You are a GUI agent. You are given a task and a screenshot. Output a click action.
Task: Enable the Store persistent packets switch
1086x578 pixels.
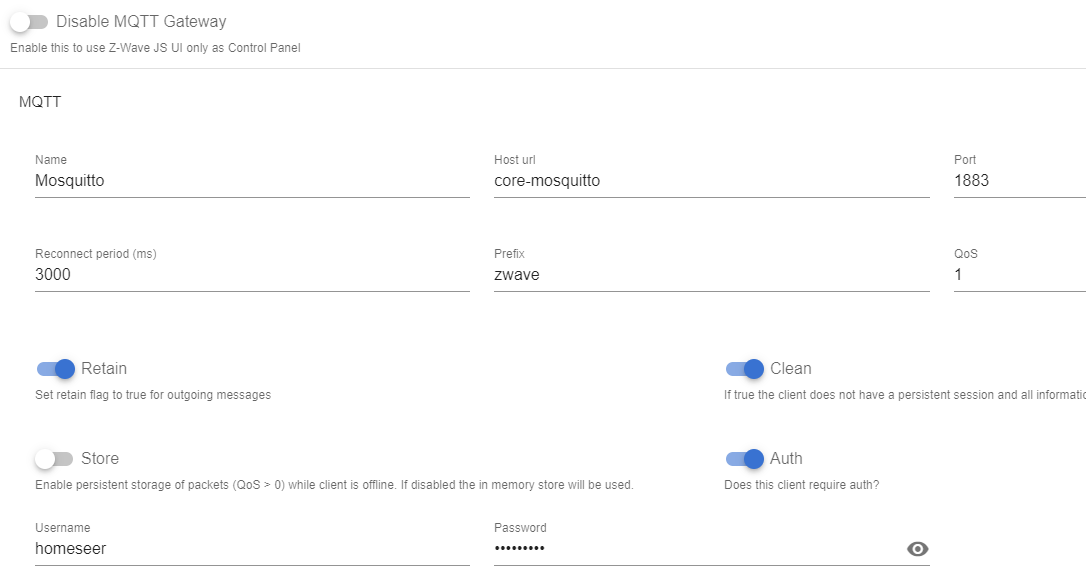point(54,459)
